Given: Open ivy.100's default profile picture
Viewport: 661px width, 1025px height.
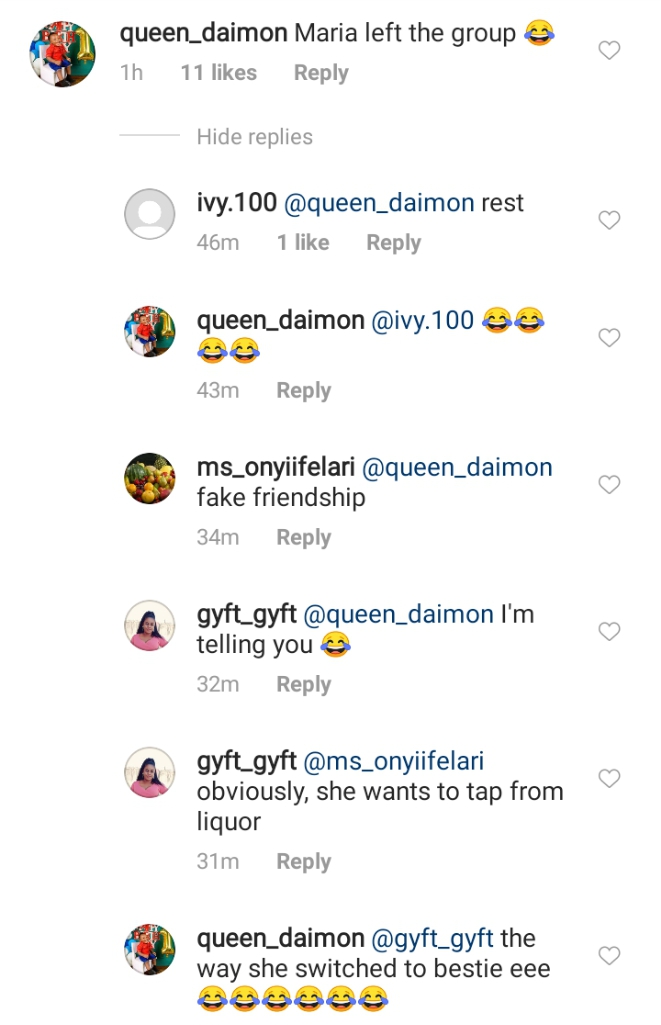Looking at the screenshot, I should 150,213.
